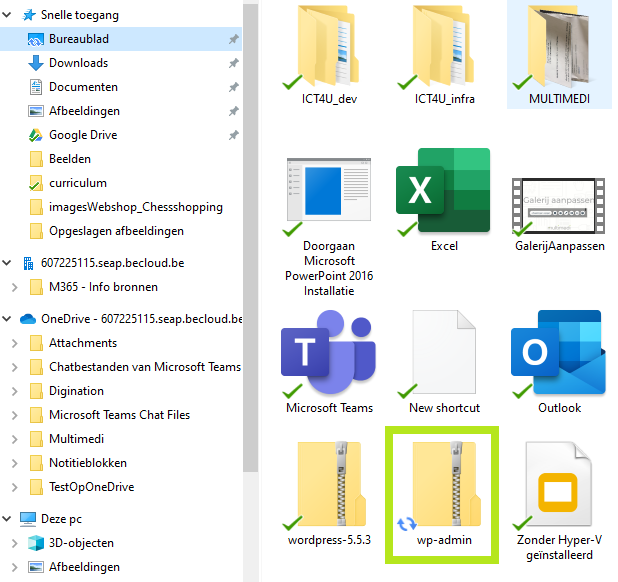Expand the Digination folder node

(x=15, y=391)
